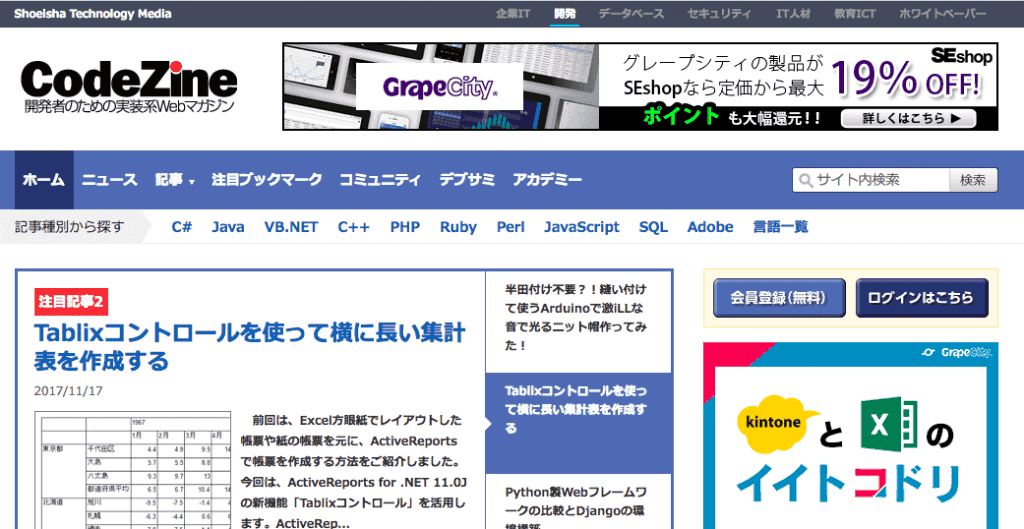Open the ニュース menu item
The height and width of the screenshot is (529, 1024).
coord(110,180)
